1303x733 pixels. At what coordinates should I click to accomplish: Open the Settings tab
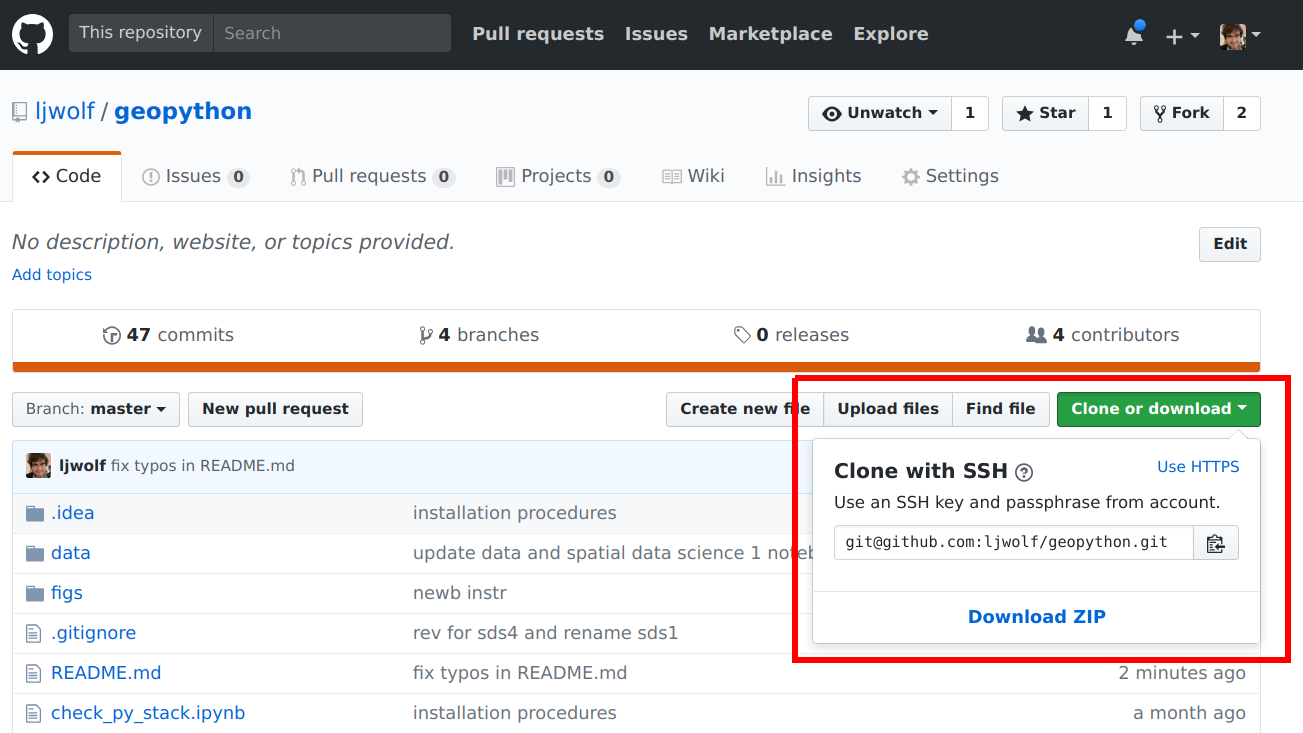click(950, 176)
